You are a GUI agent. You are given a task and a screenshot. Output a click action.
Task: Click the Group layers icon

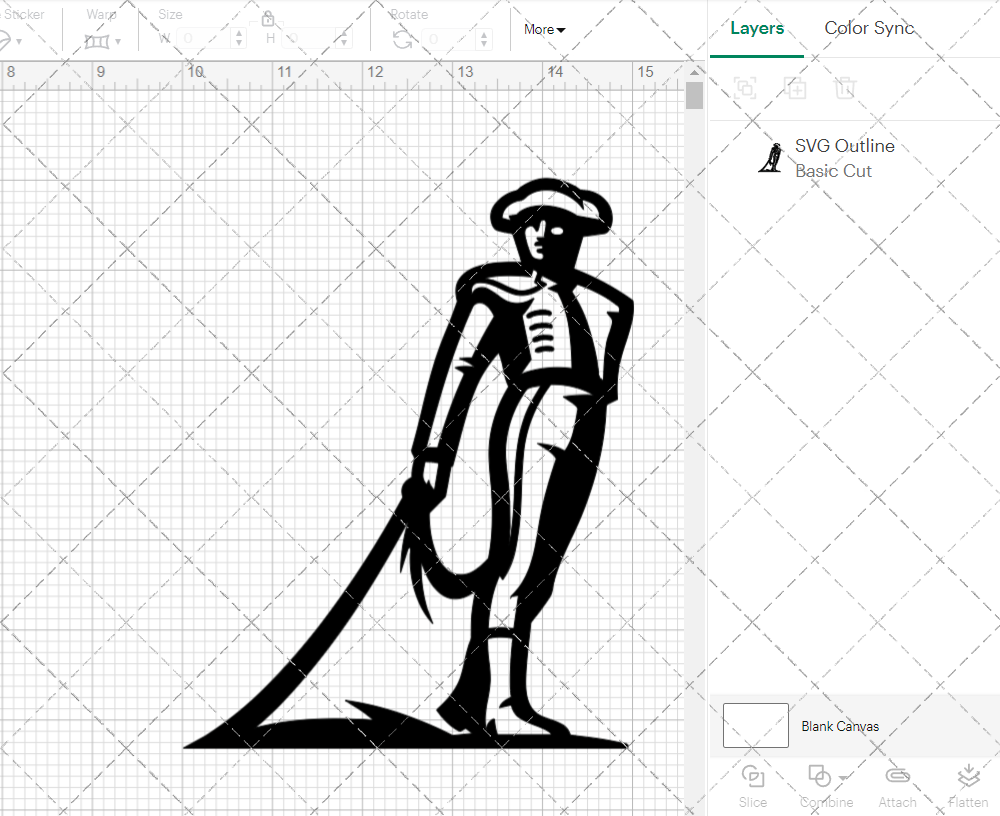coord(745,87)
